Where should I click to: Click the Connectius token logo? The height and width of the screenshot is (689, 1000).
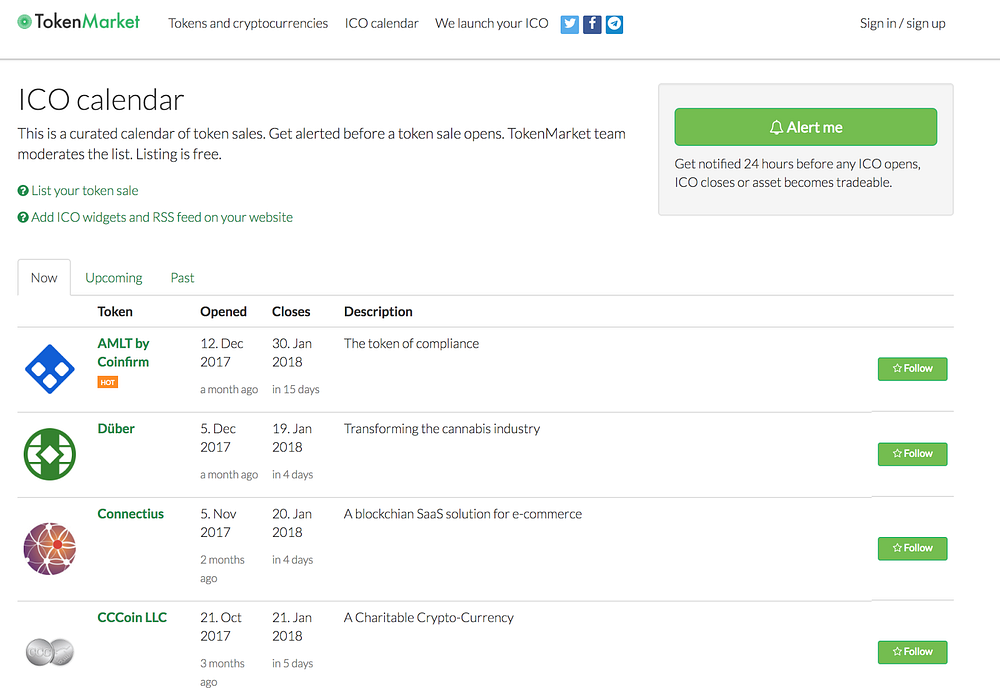(49, 548)
